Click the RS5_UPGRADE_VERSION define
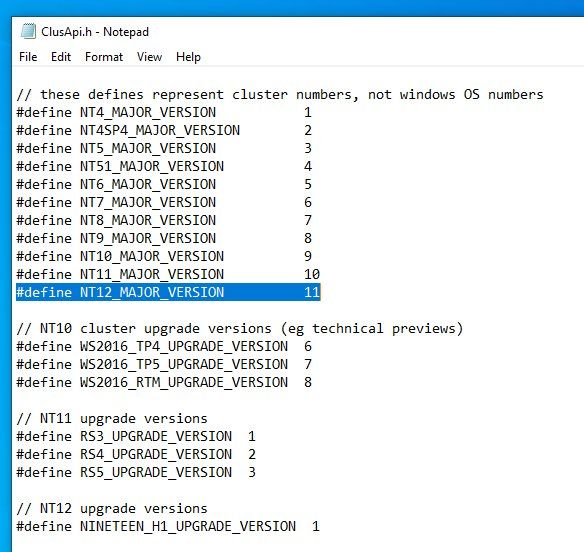The width and height of the screenshot is (584, 552). [x=136, y=472]
